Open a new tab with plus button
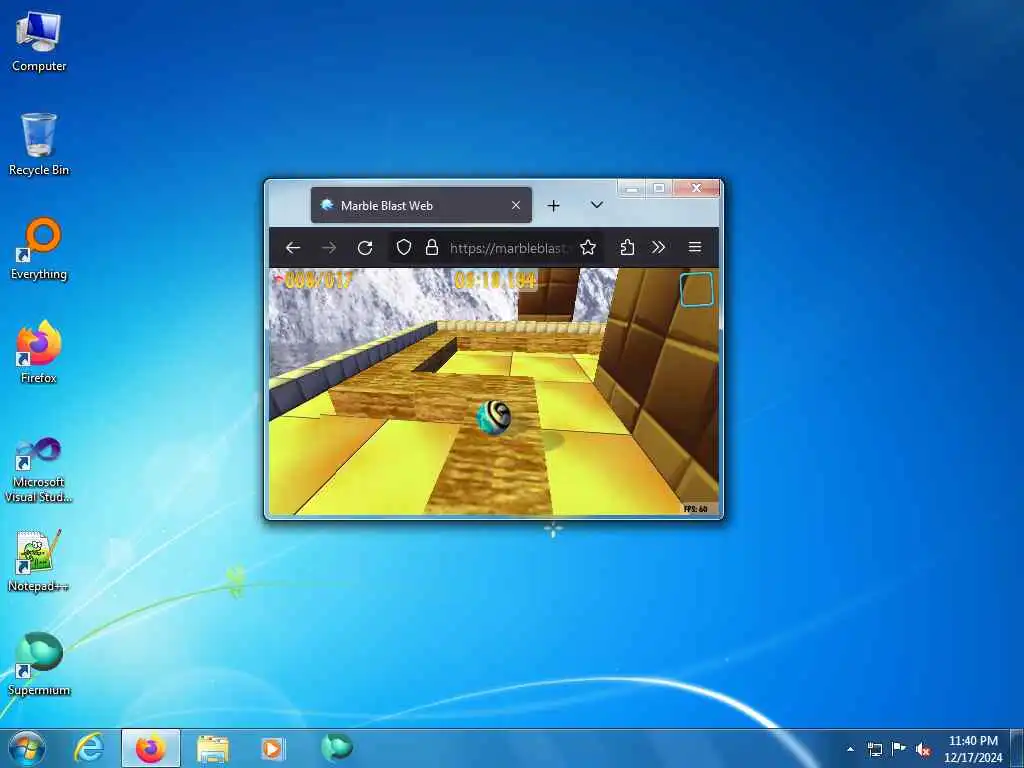The height and width of the screenshot is (768, 1024). click(x=553, y=206)
